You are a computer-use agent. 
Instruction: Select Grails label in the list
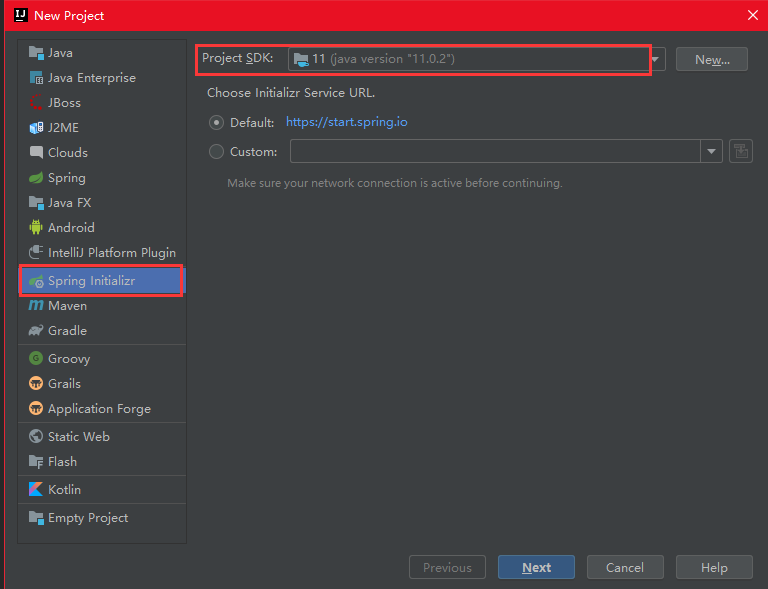tap(64, 384)
